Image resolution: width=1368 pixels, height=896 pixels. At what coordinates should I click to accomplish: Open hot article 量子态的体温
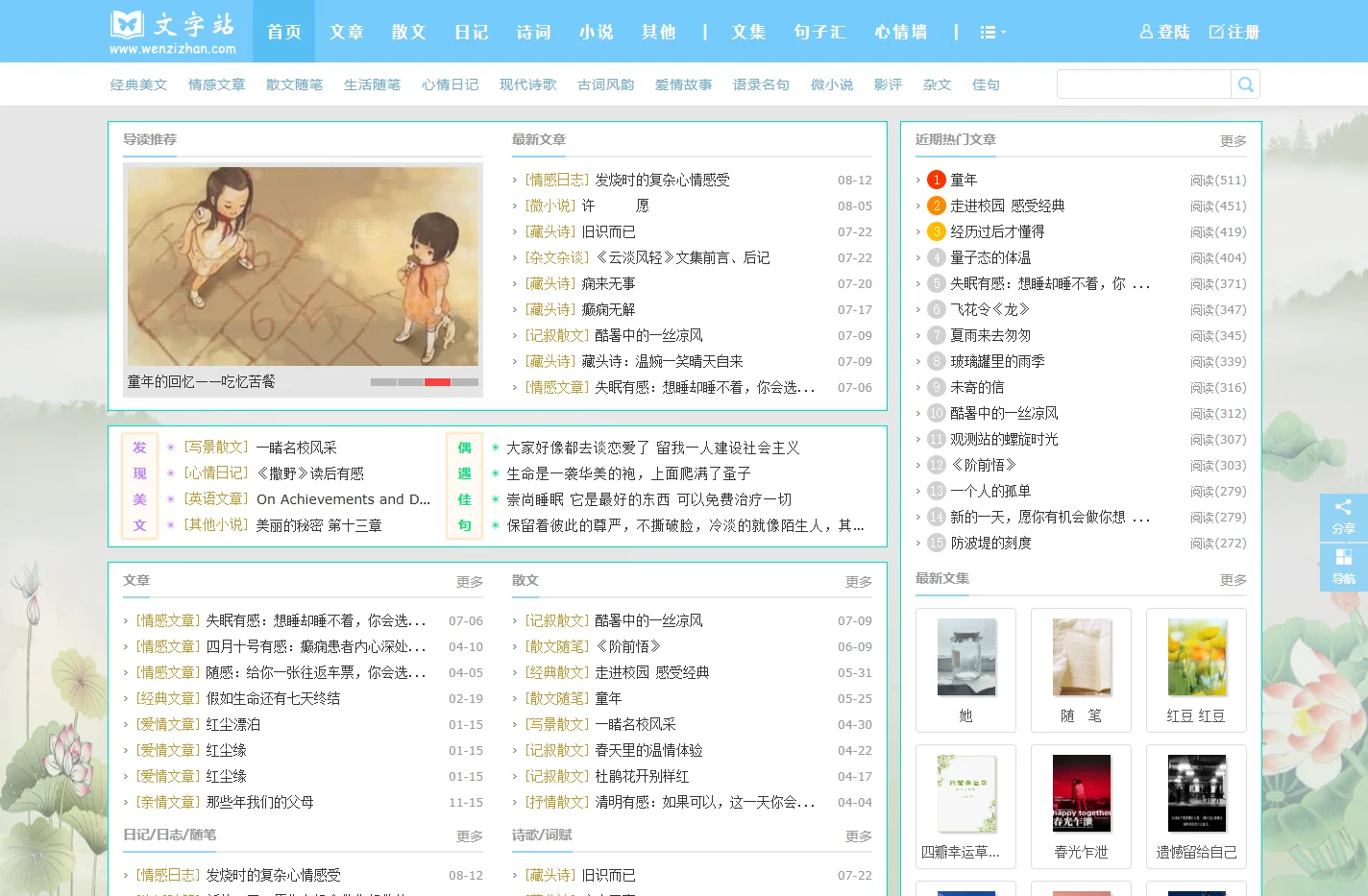(x=990, y=257)
